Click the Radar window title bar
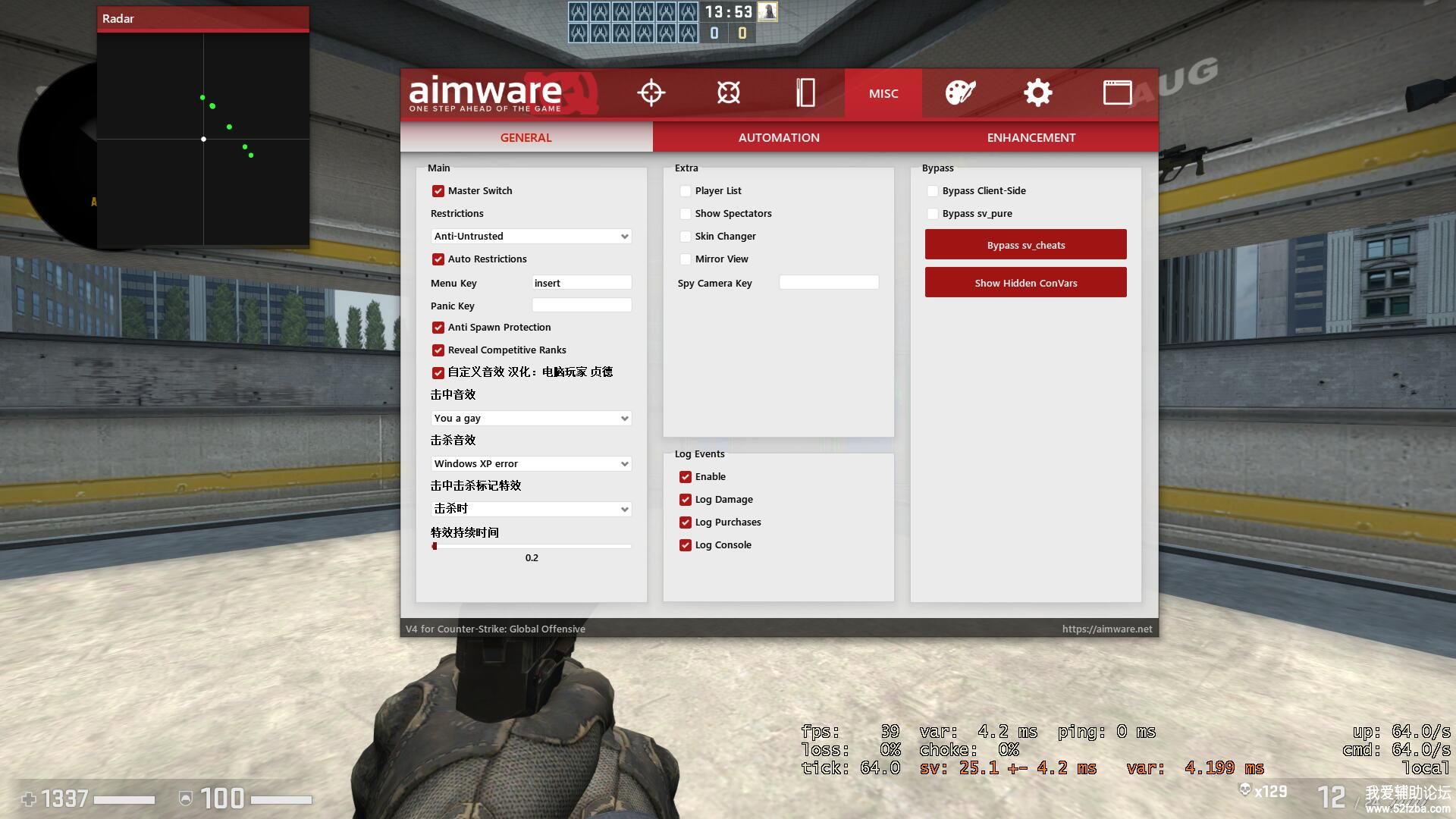1456x819 pixels. [202, 18]
